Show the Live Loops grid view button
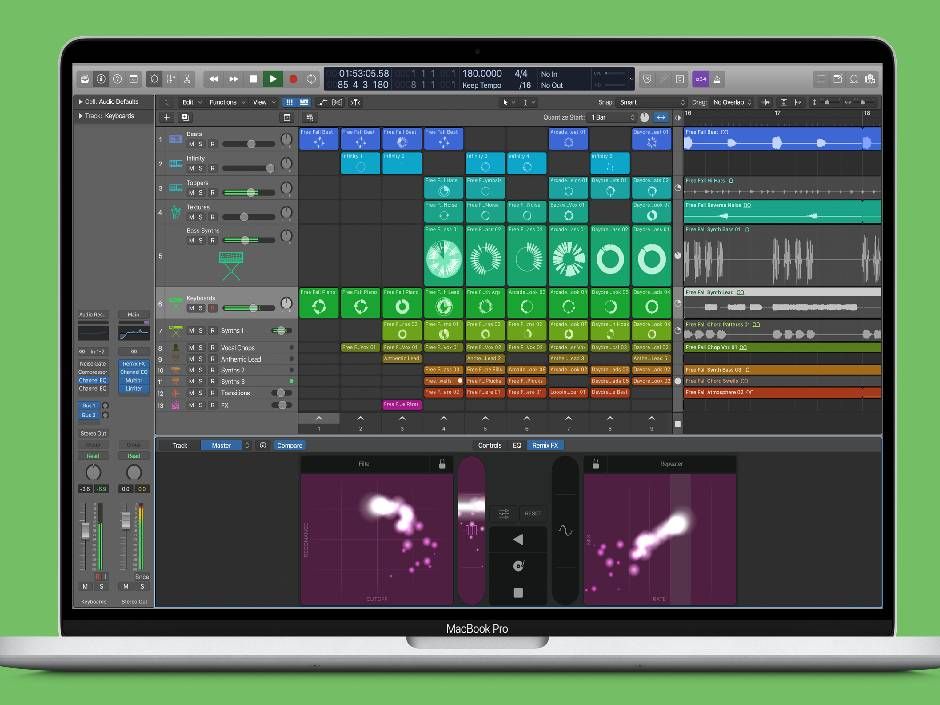This screenshot has width=940, height=705. (290, 103)
